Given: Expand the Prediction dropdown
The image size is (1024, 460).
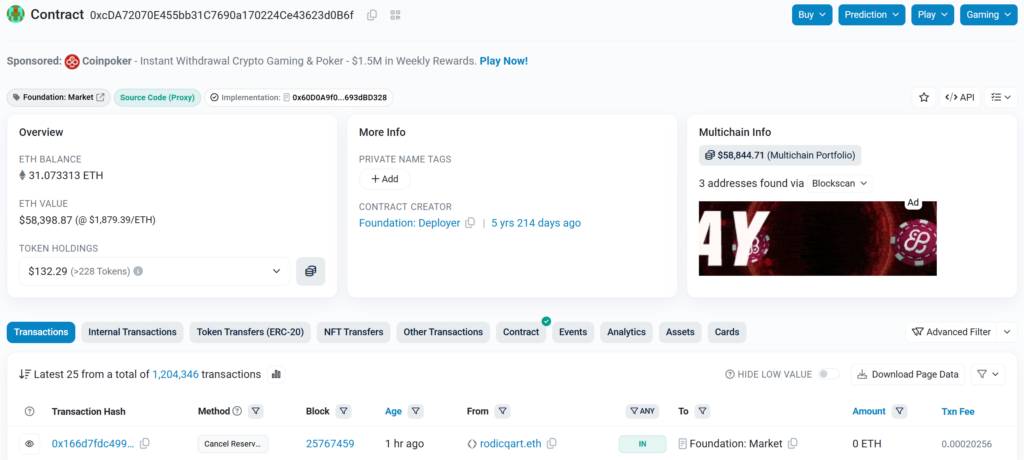Looking at the screenshot, I should click(x=872, y=14).
